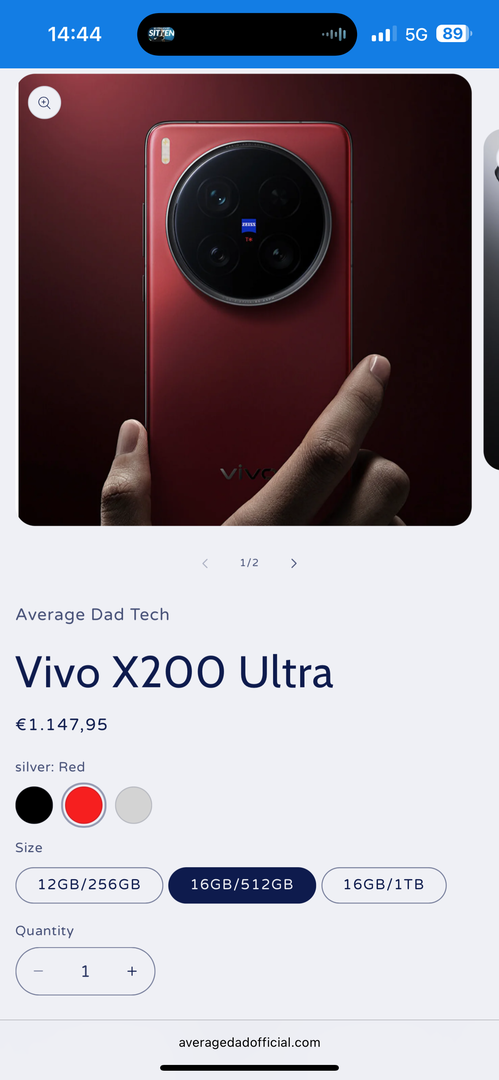Tap the red Vivo X200 Ultra product image
499x1080 pixels.
(x=245, y=300)
